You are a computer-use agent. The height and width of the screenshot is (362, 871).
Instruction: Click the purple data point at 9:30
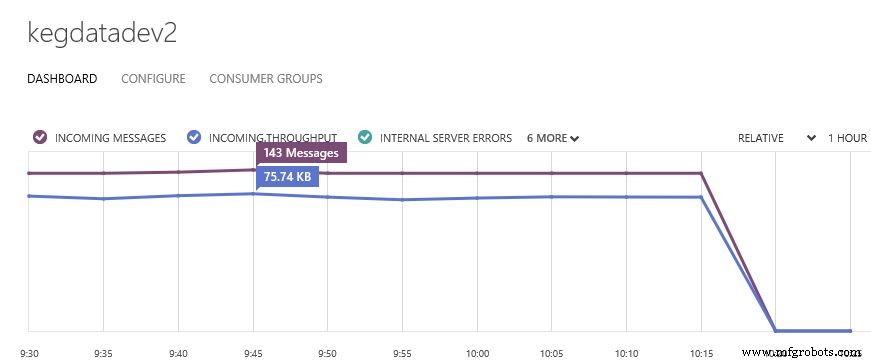pyautogui.click(x=29, y=173)
